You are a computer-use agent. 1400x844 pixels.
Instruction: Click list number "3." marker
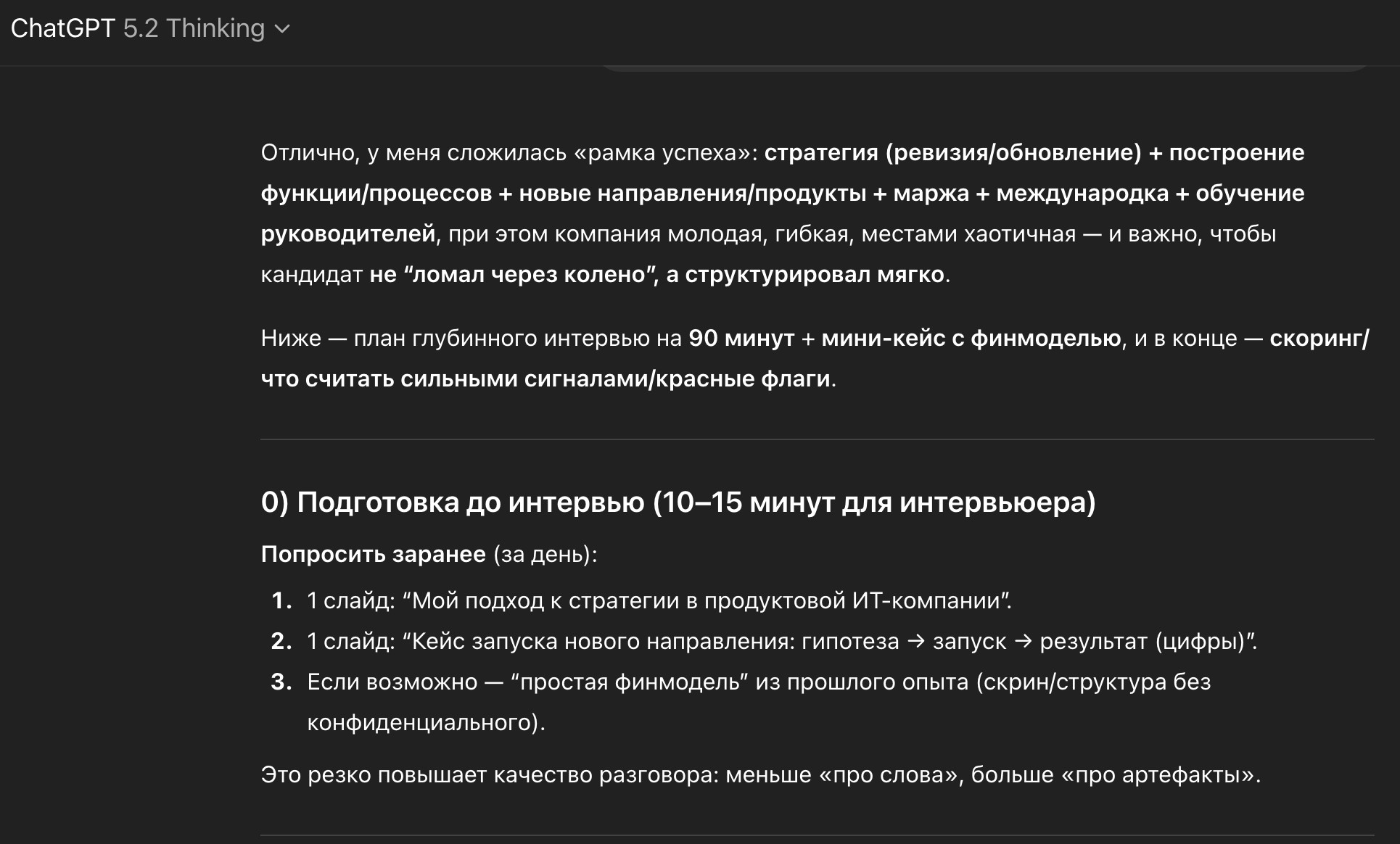(281, 682)
